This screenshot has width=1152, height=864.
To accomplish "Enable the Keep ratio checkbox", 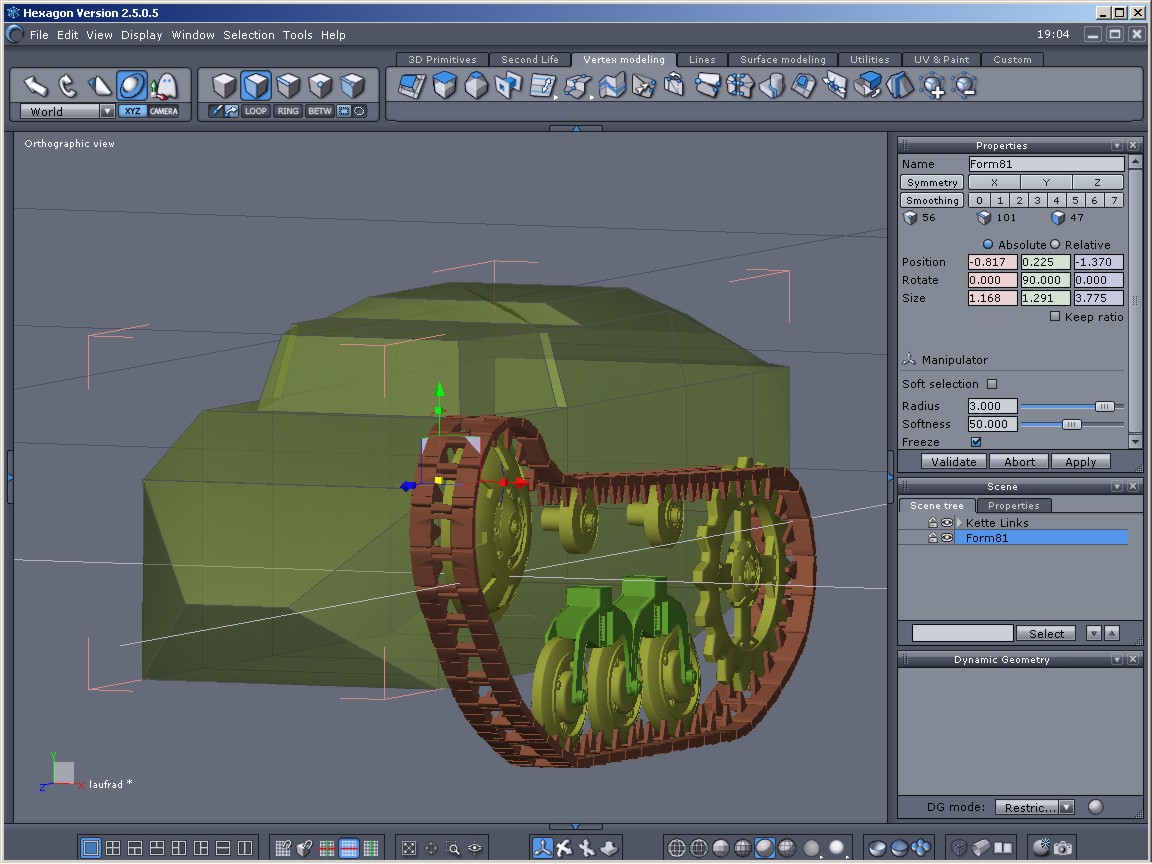I will coord(1055,317).
